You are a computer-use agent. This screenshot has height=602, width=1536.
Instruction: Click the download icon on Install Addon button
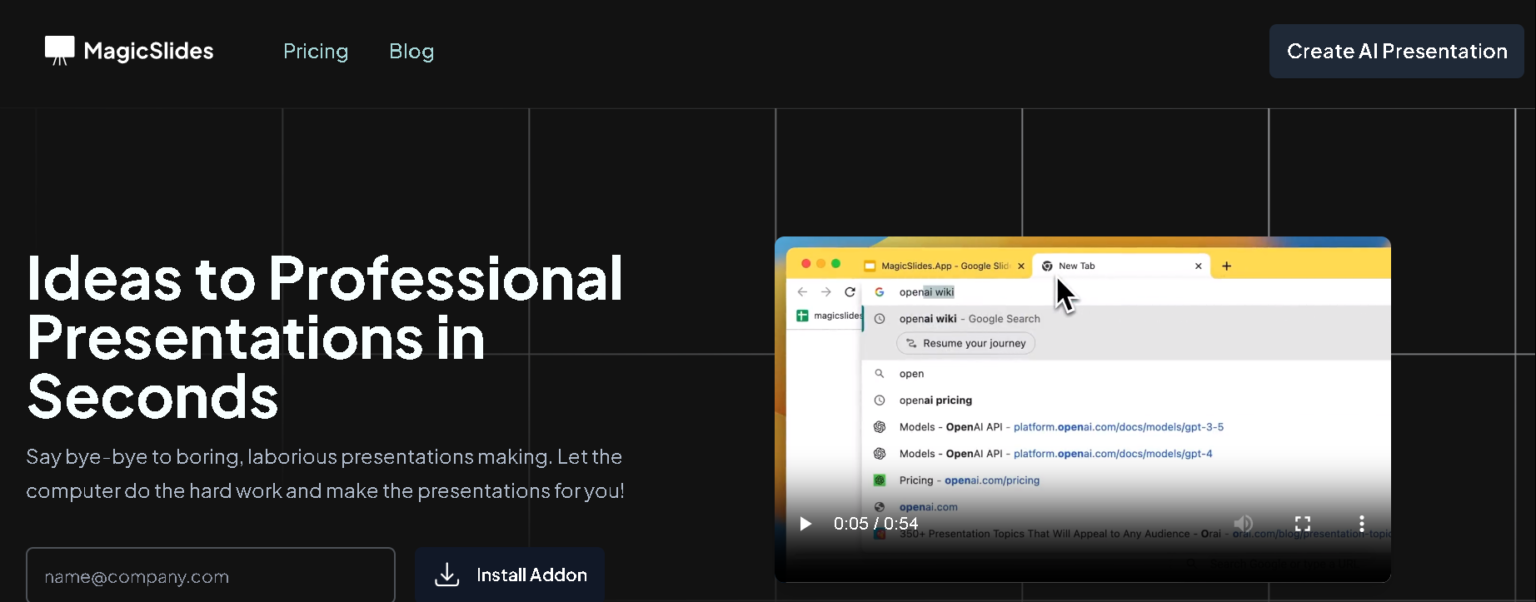point(444,574)
